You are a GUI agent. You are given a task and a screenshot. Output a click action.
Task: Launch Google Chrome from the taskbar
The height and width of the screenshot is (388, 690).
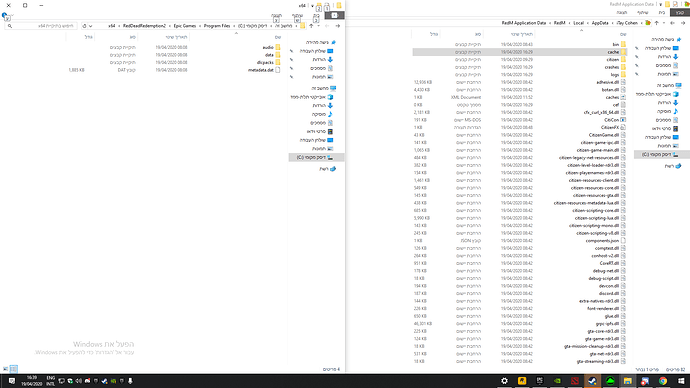663,381
